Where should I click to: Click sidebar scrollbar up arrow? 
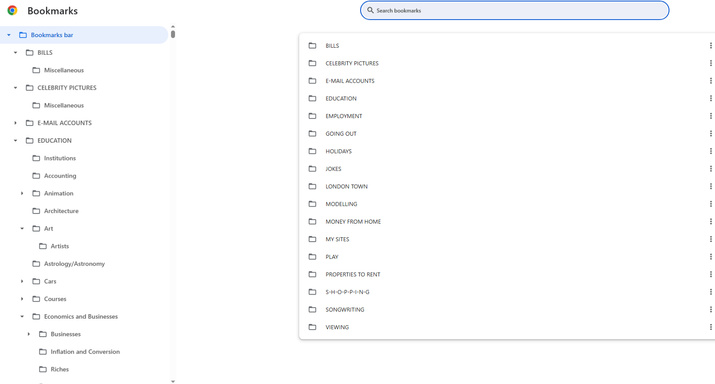pyautogui.click(x=173, y=26)
